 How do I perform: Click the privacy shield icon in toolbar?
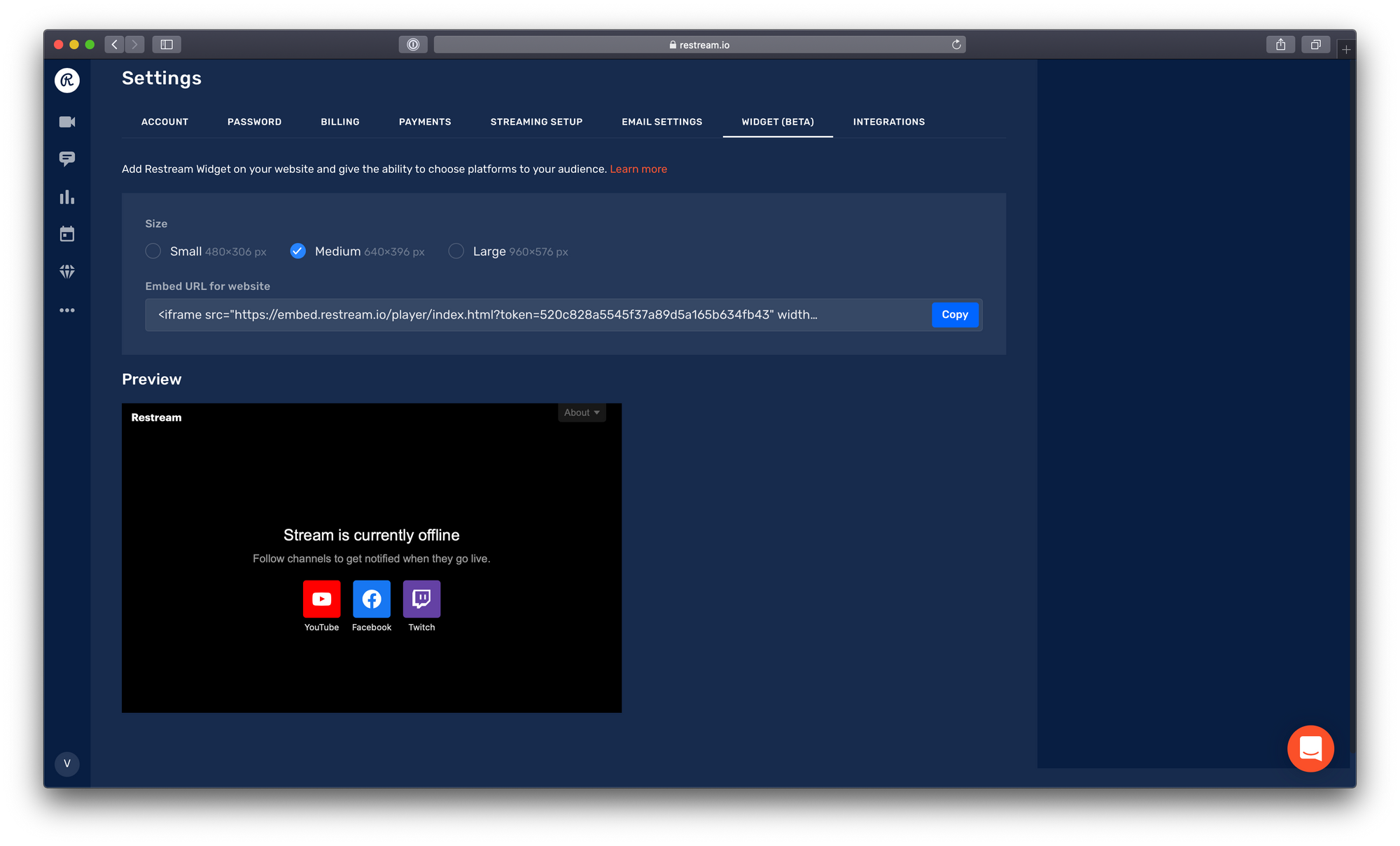[x=413, y=44]
